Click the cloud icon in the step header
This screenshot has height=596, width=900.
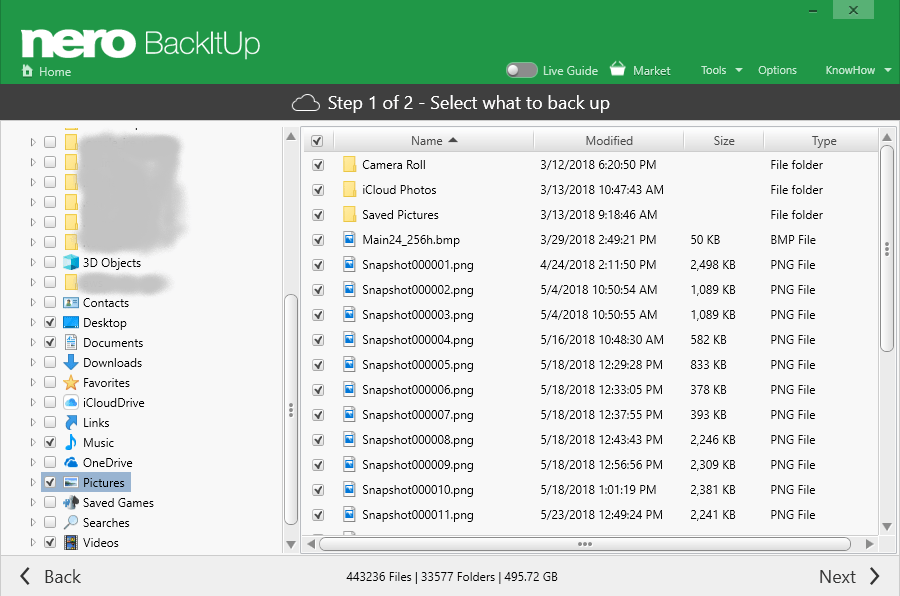click(305, 103)
